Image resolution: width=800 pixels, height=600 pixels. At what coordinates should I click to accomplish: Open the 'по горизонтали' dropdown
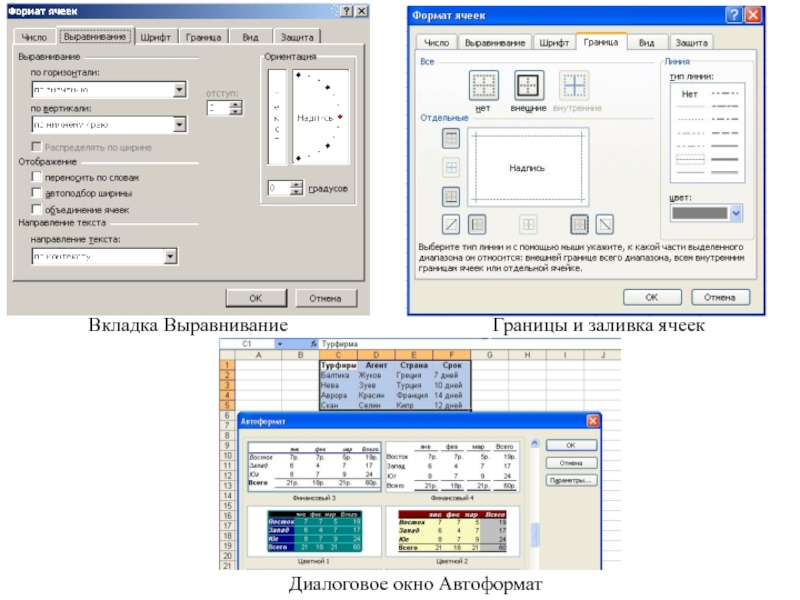[x=179, y=90]
